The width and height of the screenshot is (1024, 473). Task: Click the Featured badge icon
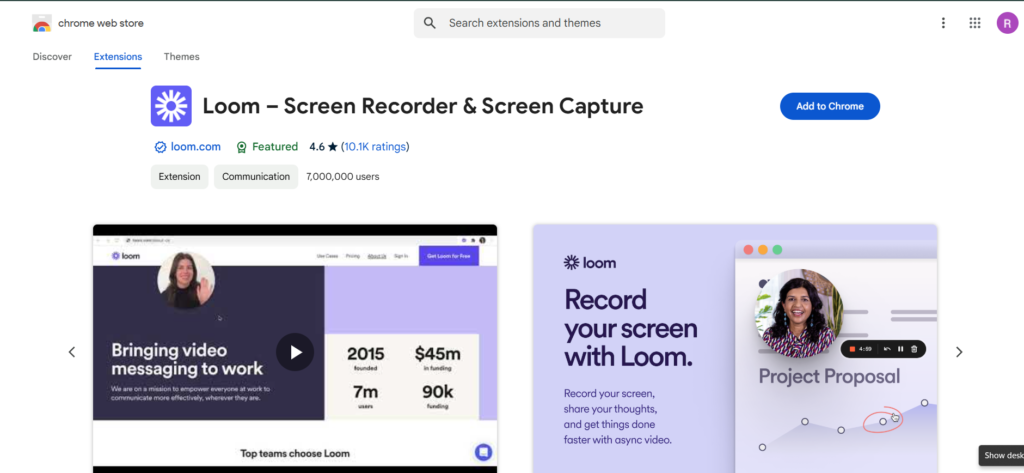point(242,147)
